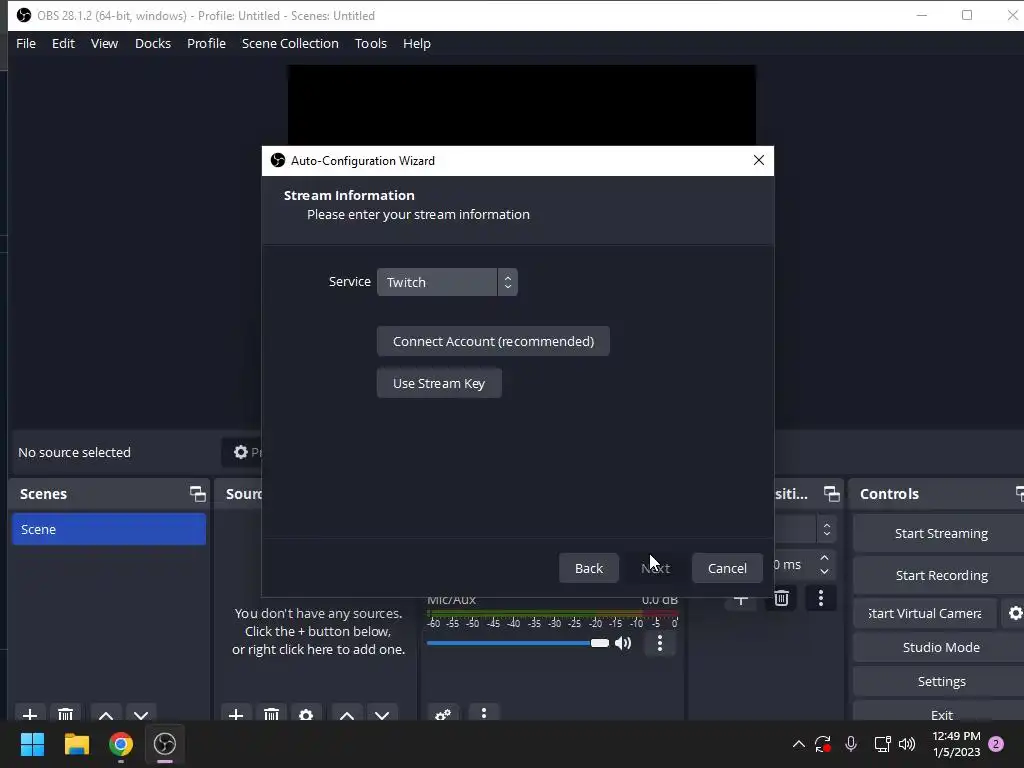Screen dimensions: 1024x768
Task: Click the Exit button in Controls
Action: (940, 714)
